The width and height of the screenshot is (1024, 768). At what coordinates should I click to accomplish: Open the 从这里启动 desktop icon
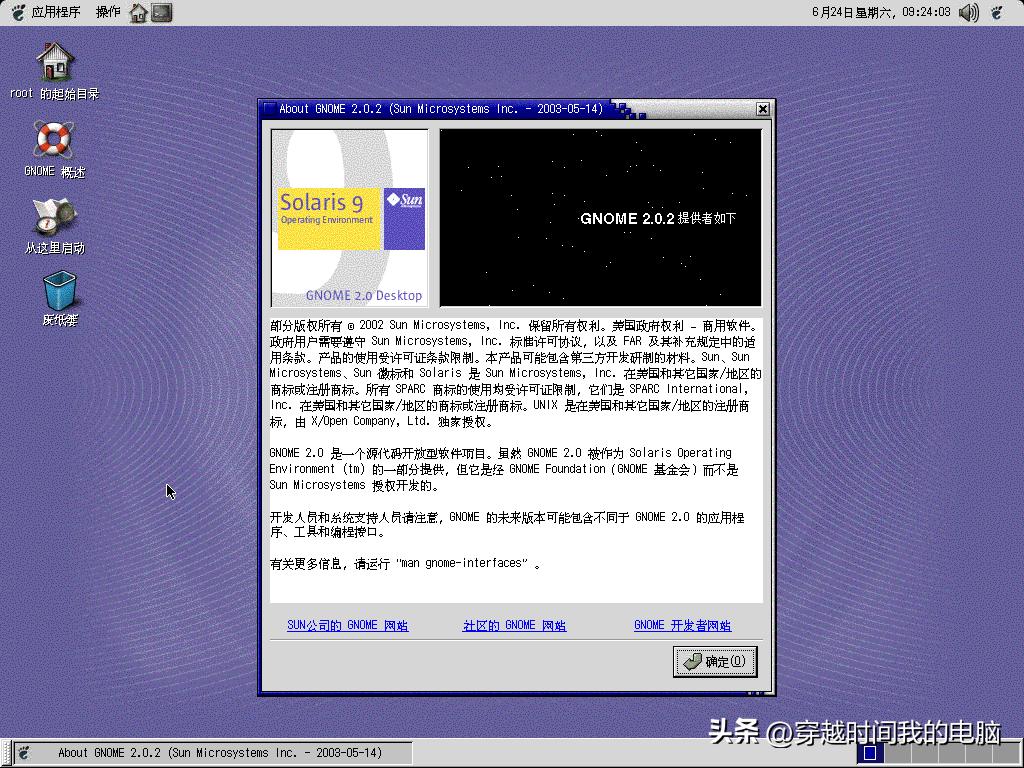click(x=54, y=225)
